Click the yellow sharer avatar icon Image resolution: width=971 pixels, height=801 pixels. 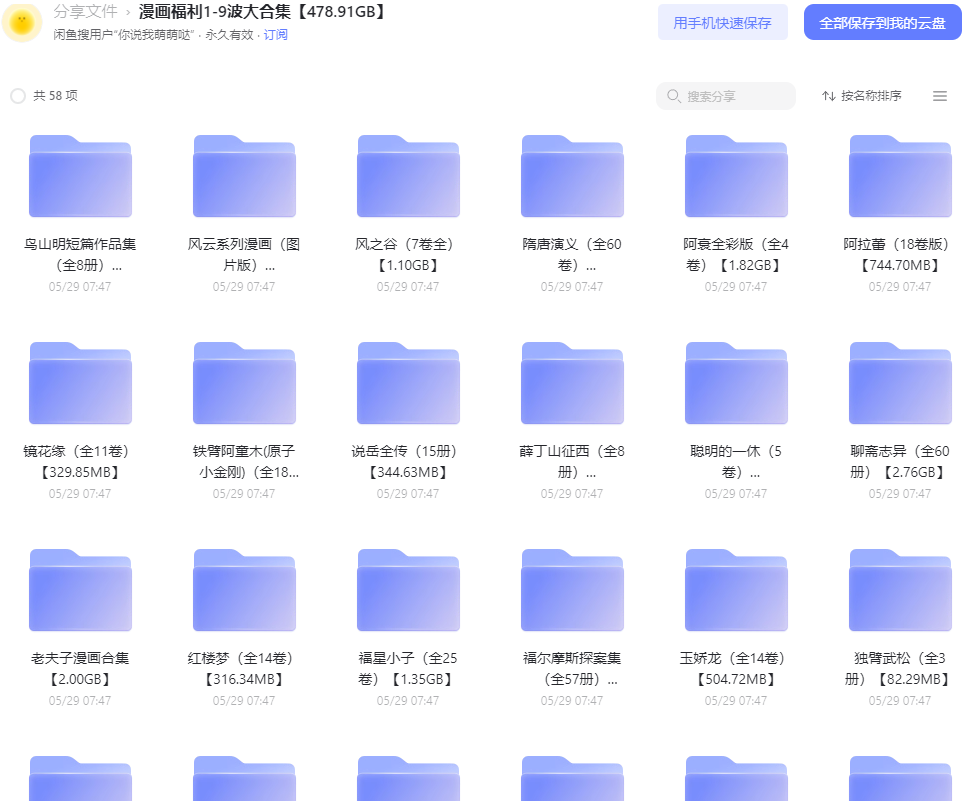click(22, 22)
